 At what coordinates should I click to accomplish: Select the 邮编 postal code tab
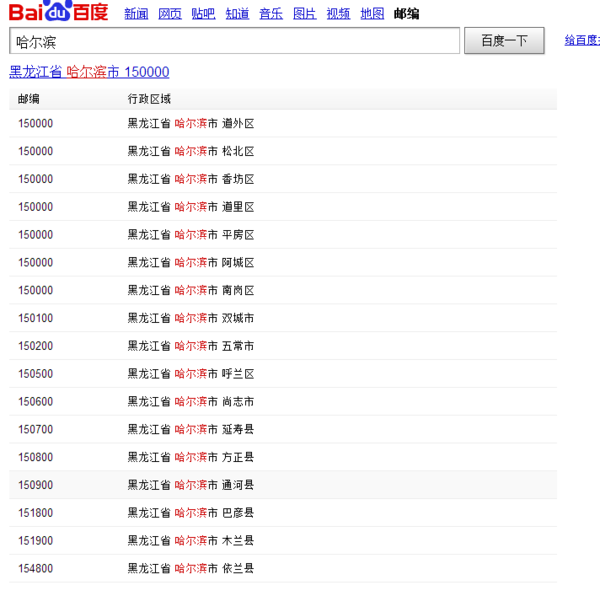[x=406, y=14]
